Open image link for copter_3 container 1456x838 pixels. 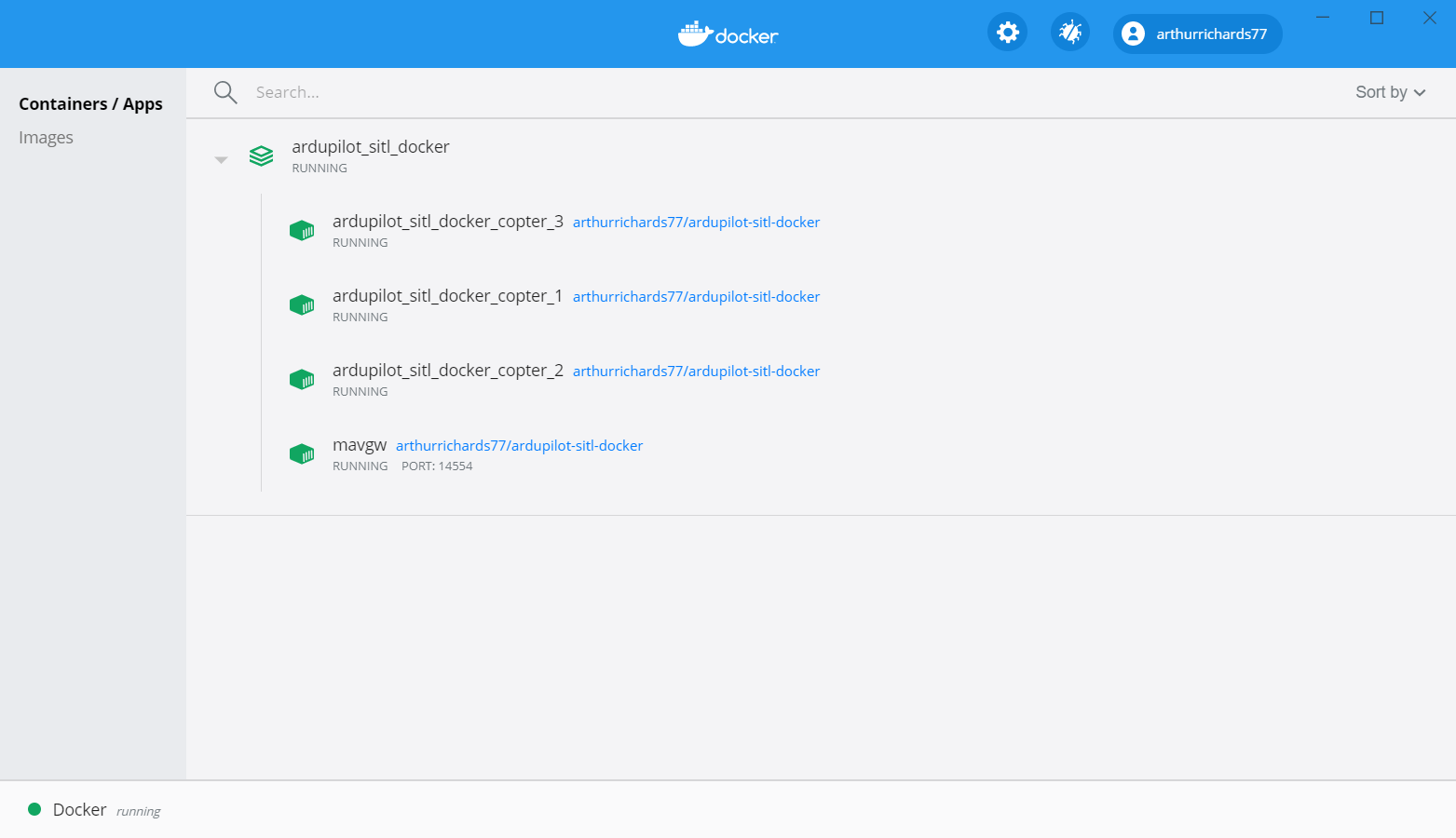pos(696,223)
